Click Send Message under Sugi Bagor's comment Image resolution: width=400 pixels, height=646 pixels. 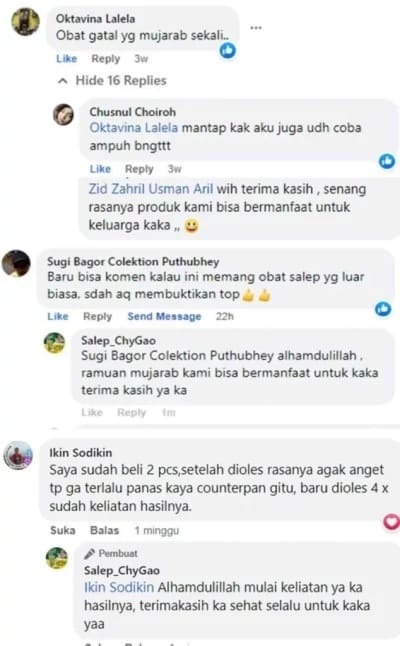[164, 316]
